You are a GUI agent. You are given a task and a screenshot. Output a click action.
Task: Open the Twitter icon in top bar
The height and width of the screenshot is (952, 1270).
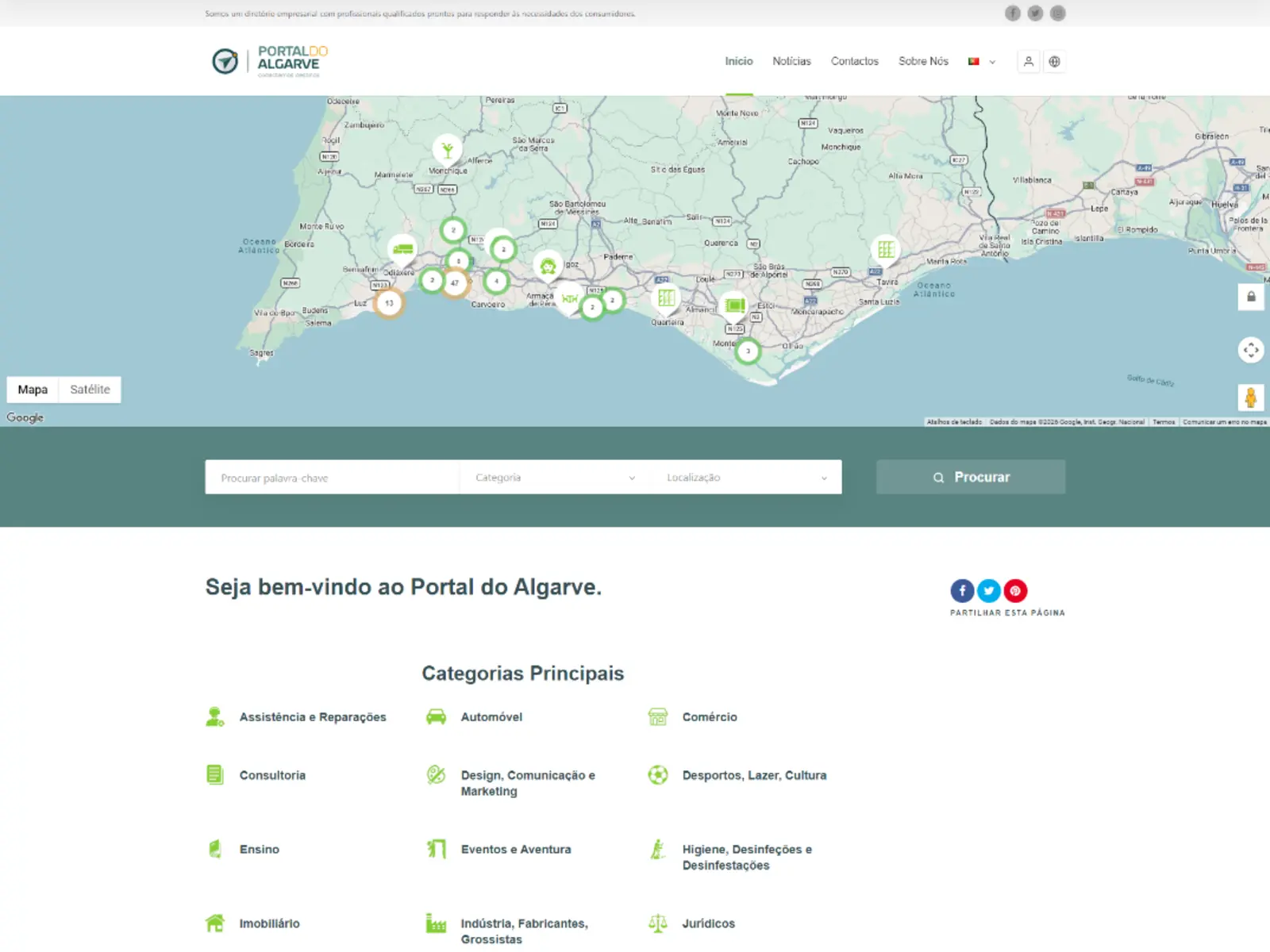(x=1035, y=13)
